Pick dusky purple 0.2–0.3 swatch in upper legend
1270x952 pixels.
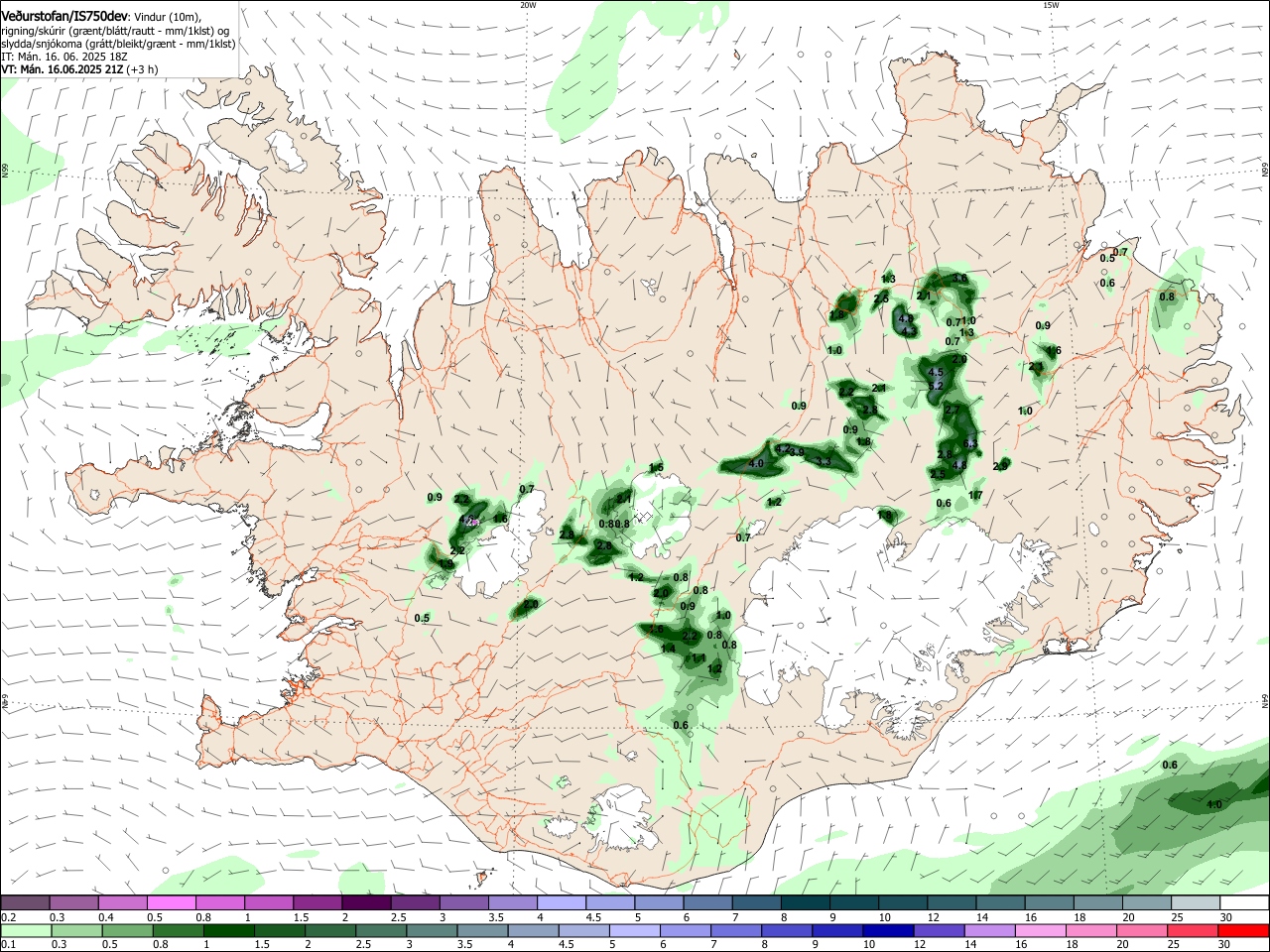click(x=25, y=902)
